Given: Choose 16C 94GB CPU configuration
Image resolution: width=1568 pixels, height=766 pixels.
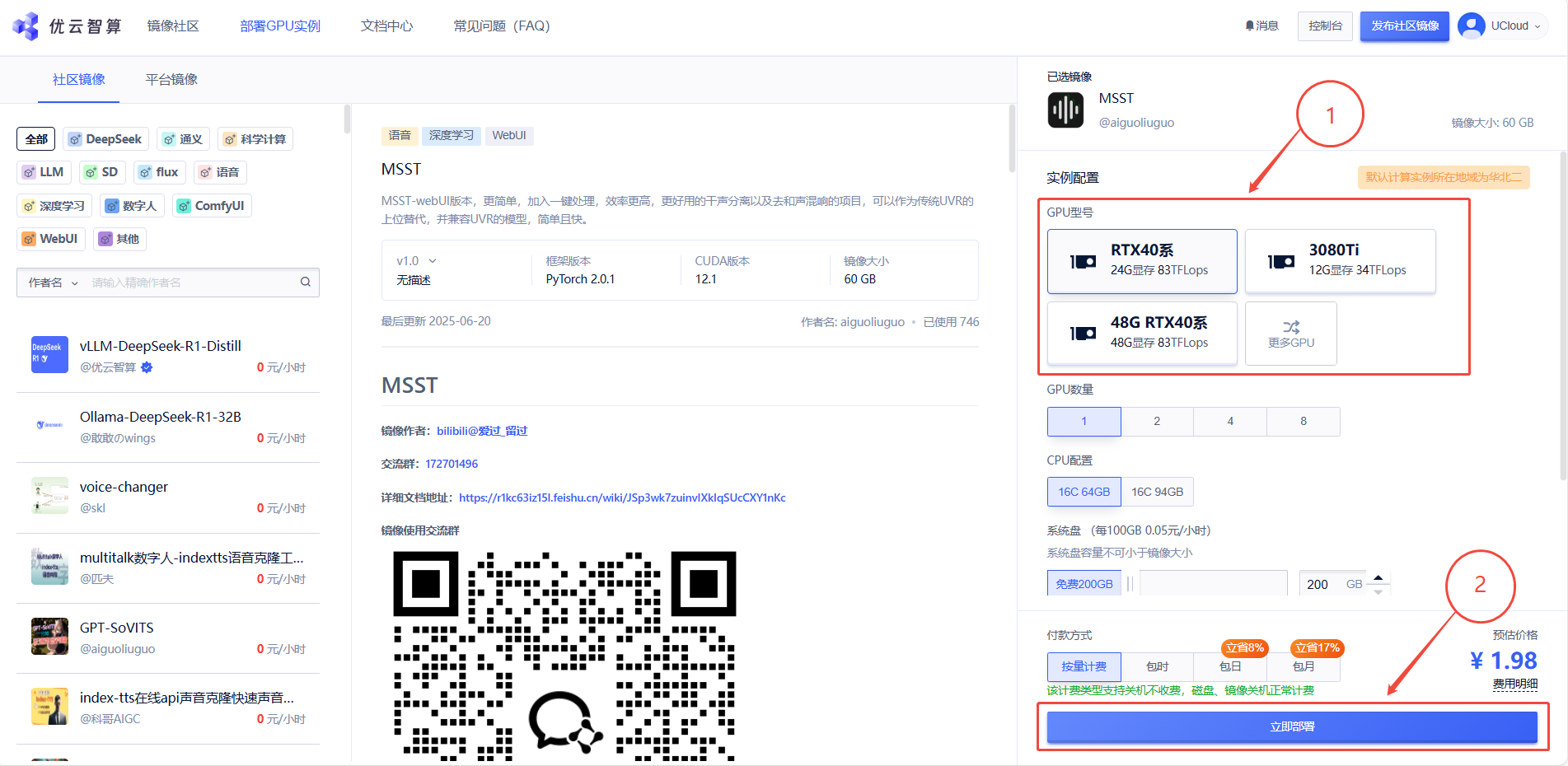Looking at the screenshot, I should tap(1157, 492).
